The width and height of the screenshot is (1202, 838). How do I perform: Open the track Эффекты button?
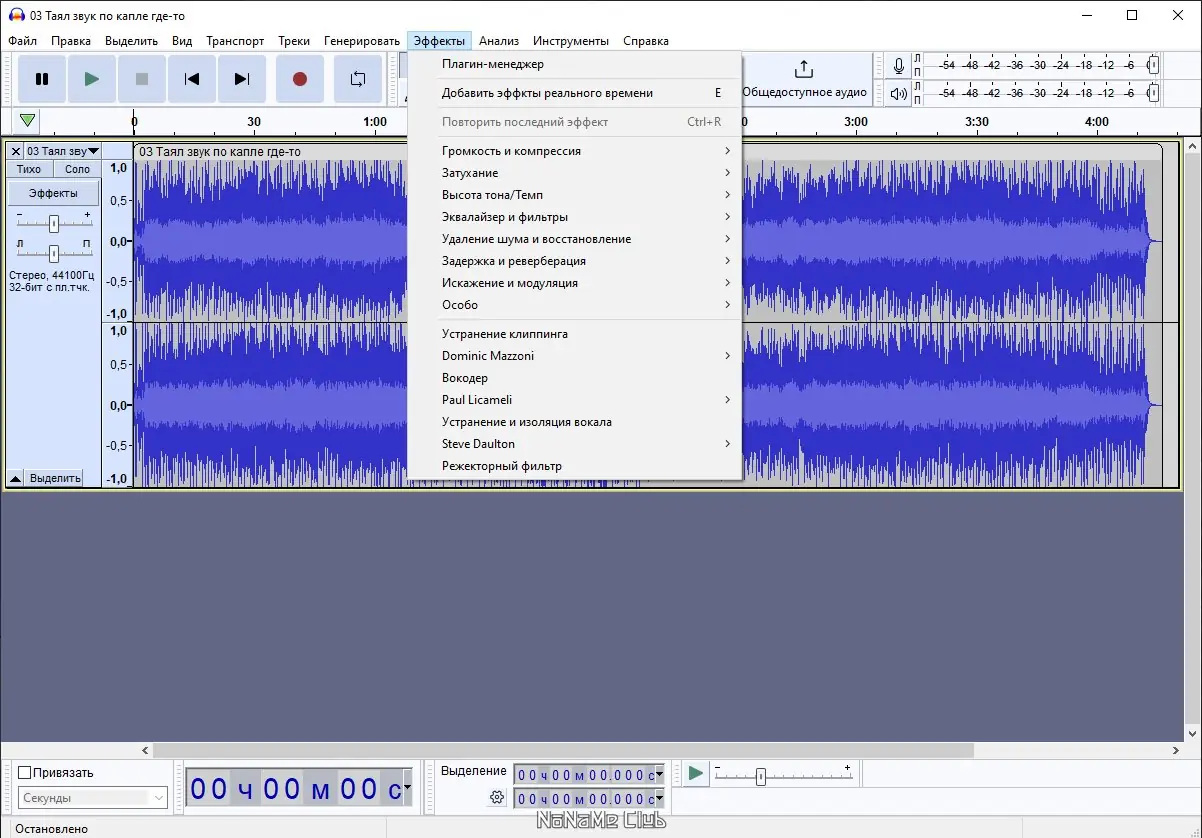click(x=53, y=193)
